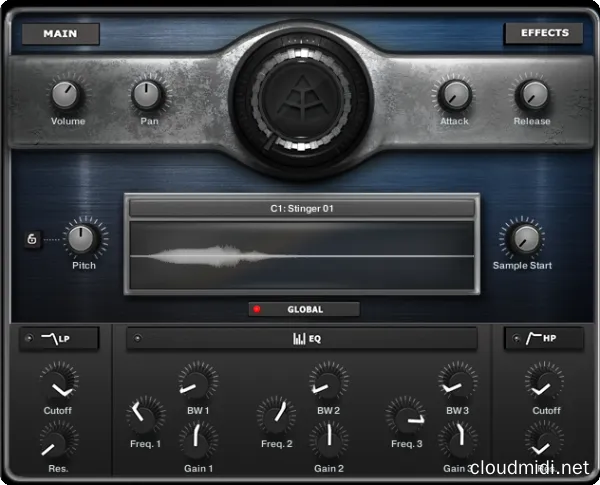The width and height of the screenshot is (600, 485).
Task: Click the EQ bars icon
Action: 300,338
